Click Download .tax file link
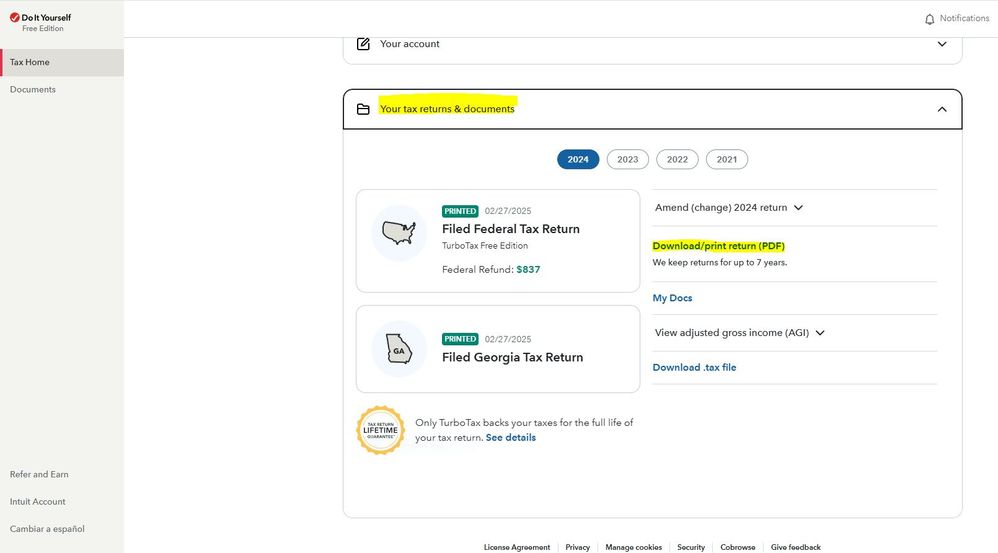 pyautogui.click(x=694, y=367)
